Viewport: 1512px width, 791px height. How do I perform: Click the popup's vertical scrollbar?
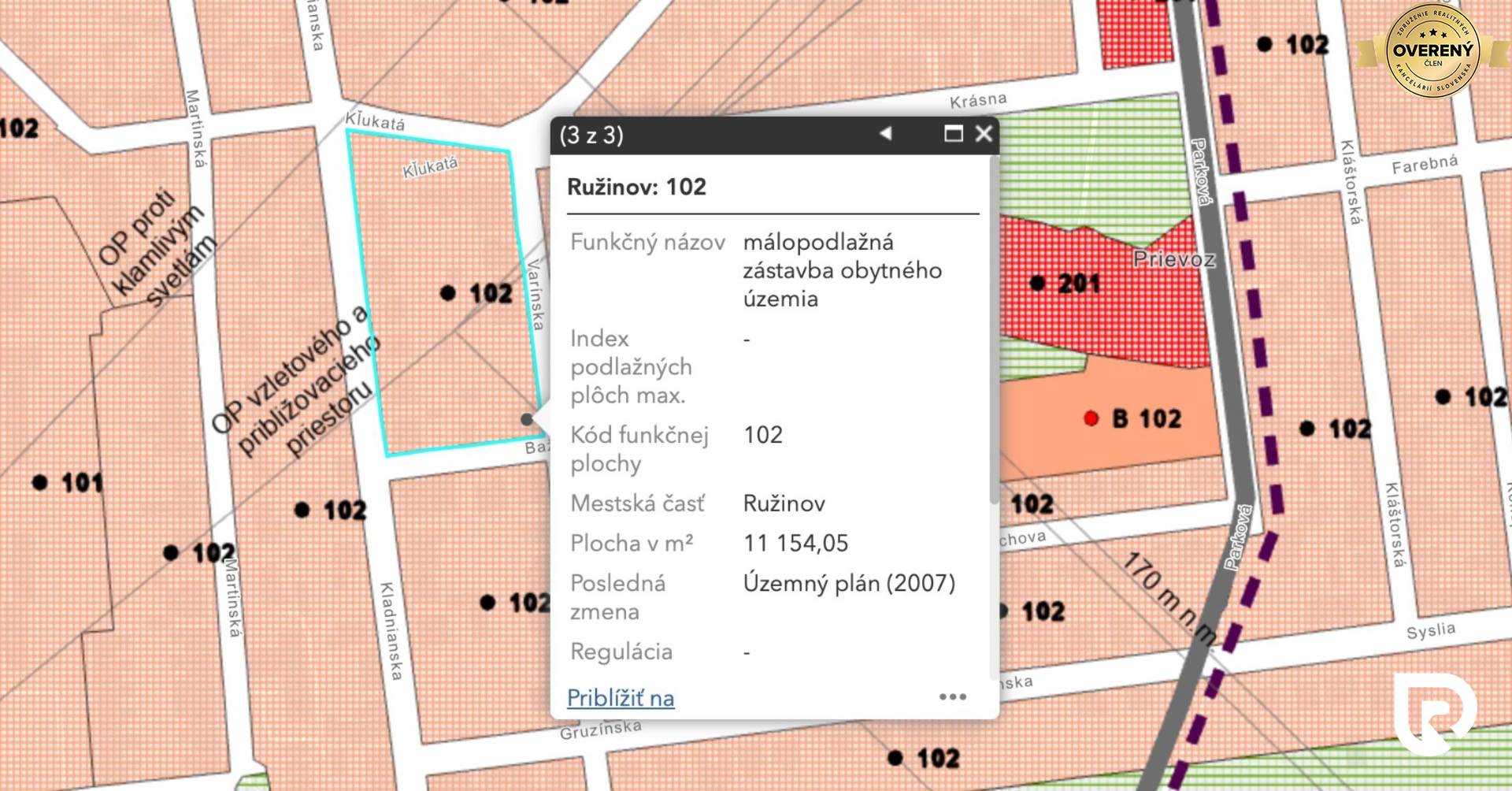pyautogui.click(x=994, y=331)
